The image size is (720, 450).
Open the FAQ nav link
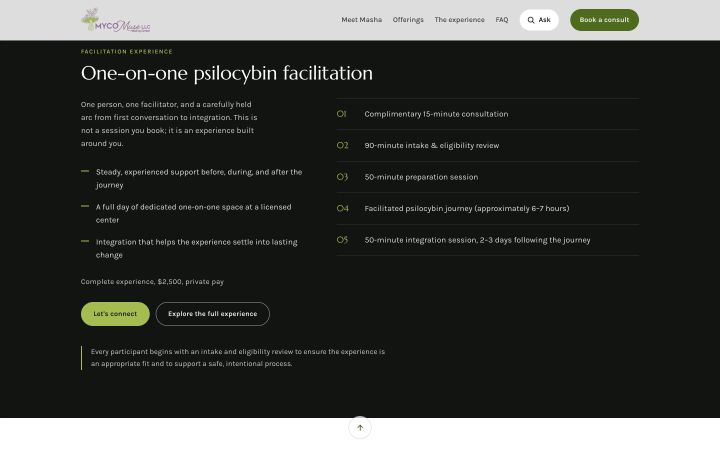[501, 20]
